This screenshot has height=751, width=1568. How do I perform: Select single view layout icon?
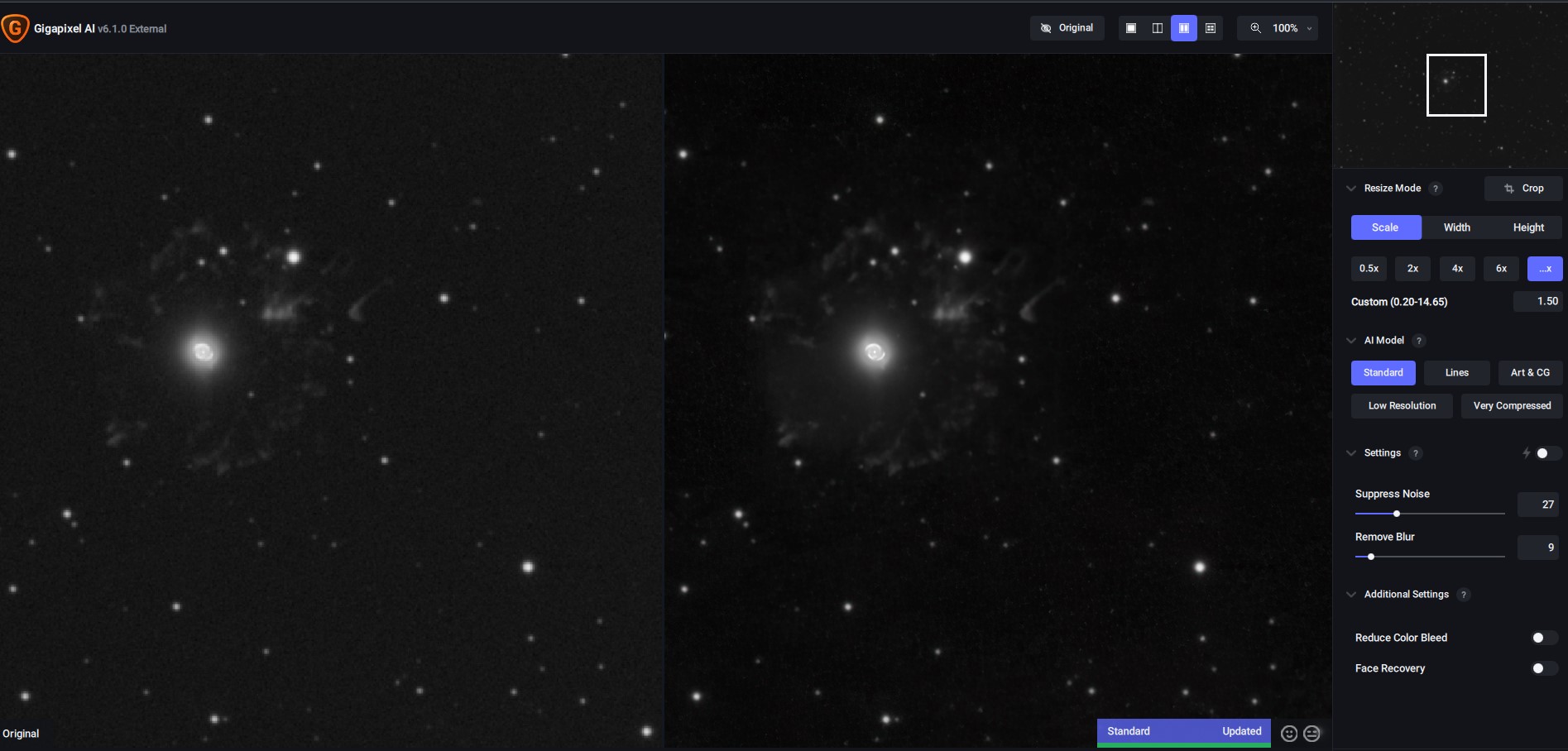tap(1131, 28)
